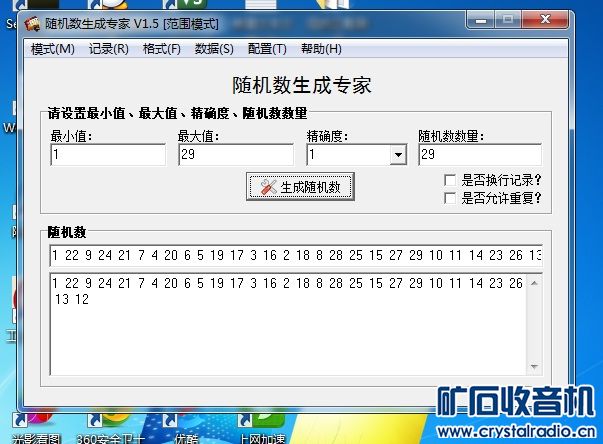Open the 格式(F) menu
This screenshot has width=603, height=444.
(162, 49)
